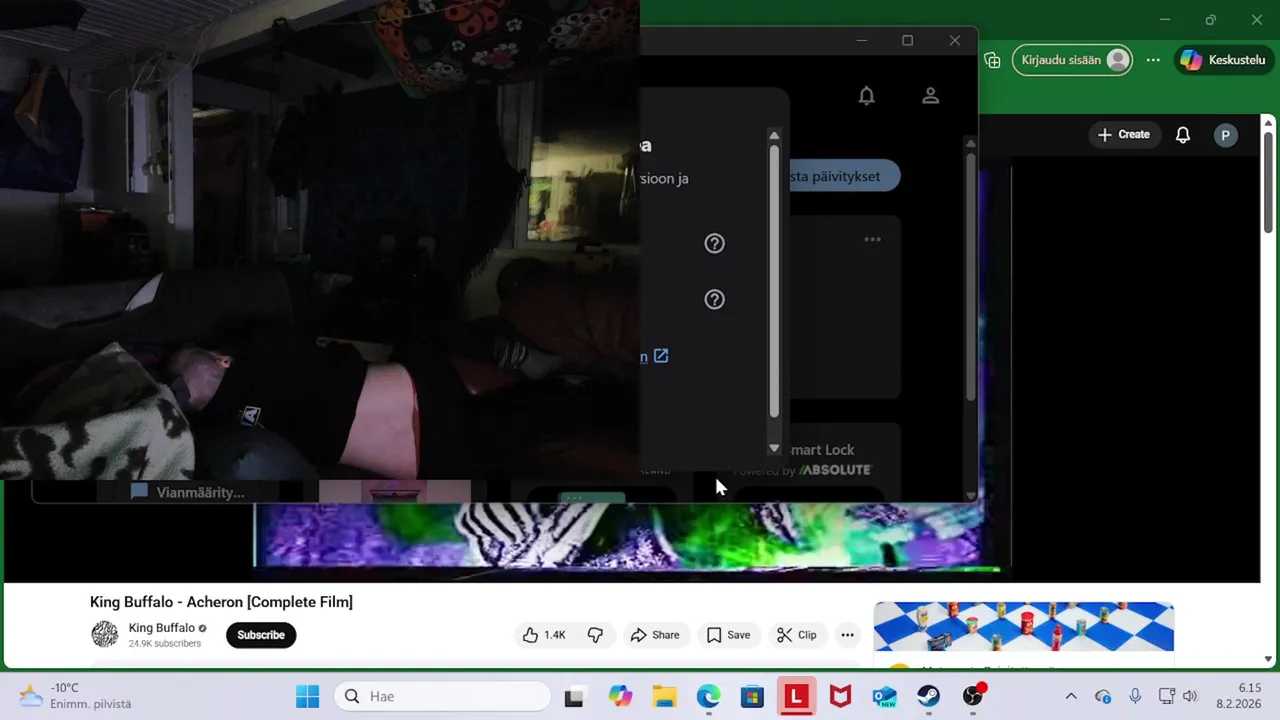The width and height of the screenshot is (1280, 720).
Task: Click the päivitykset updates button
Action: [845, 177]
